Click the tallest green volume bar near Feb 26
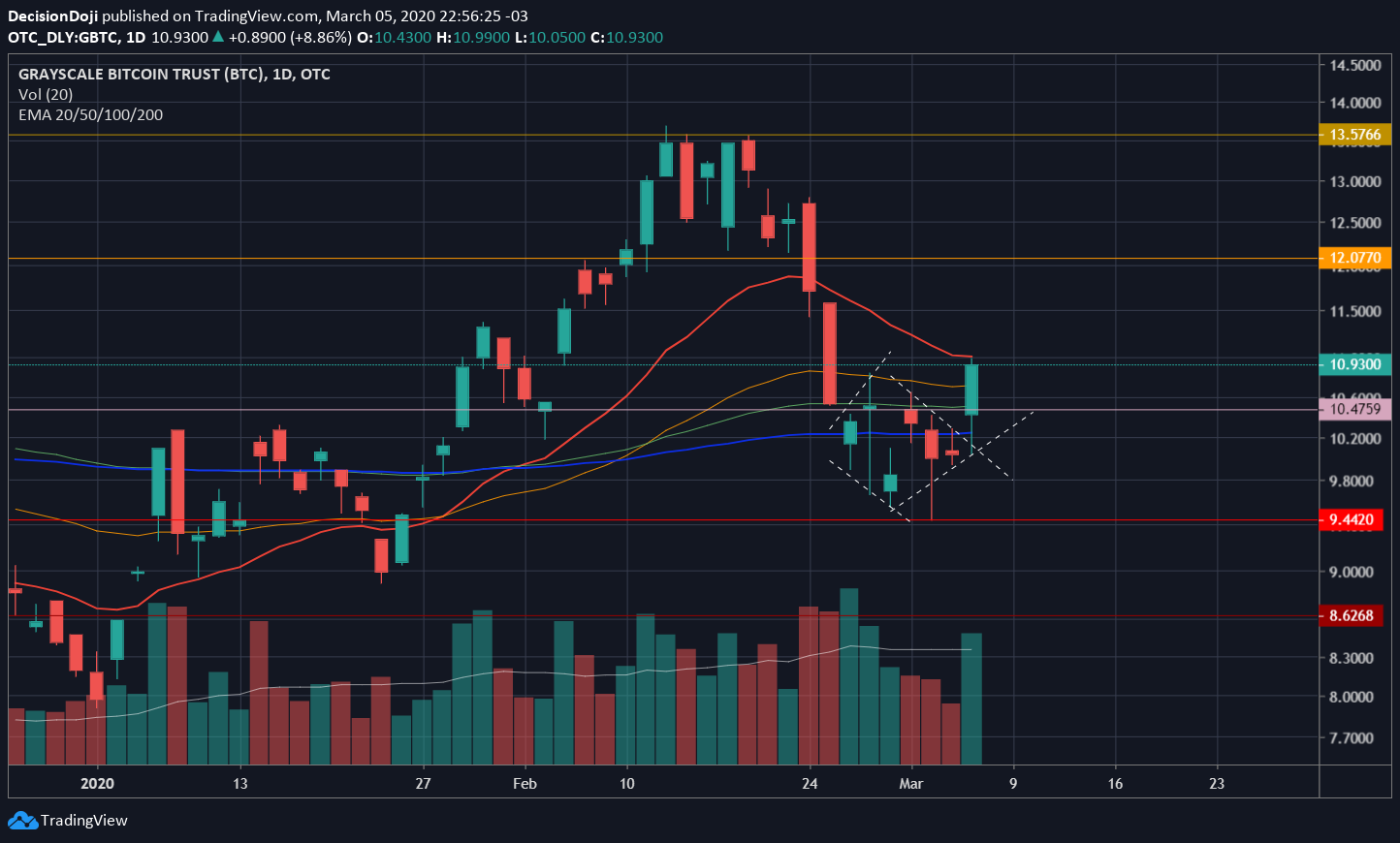This screenshot has width=1400, height=843. [849, 676]
